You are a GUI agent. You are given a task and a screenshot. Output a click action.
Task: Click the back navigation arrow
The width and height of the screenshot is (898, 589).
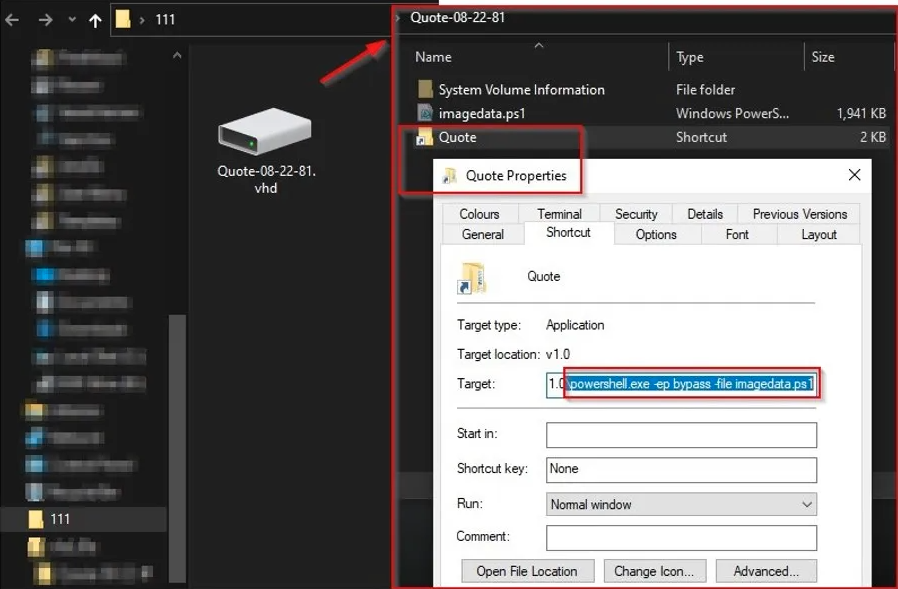tap(13, 19)
